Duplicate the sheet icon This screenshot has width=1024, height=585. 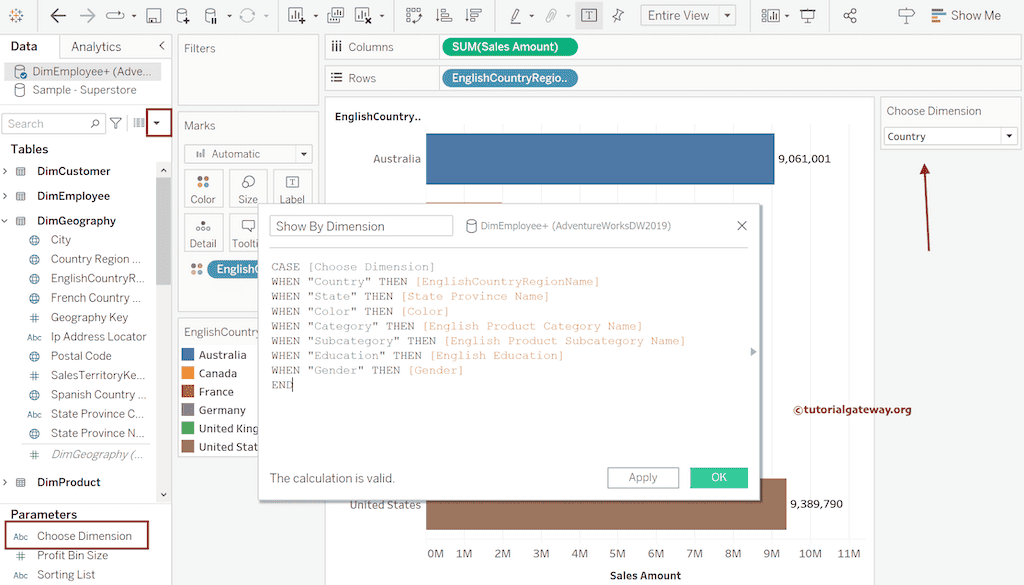336,16
